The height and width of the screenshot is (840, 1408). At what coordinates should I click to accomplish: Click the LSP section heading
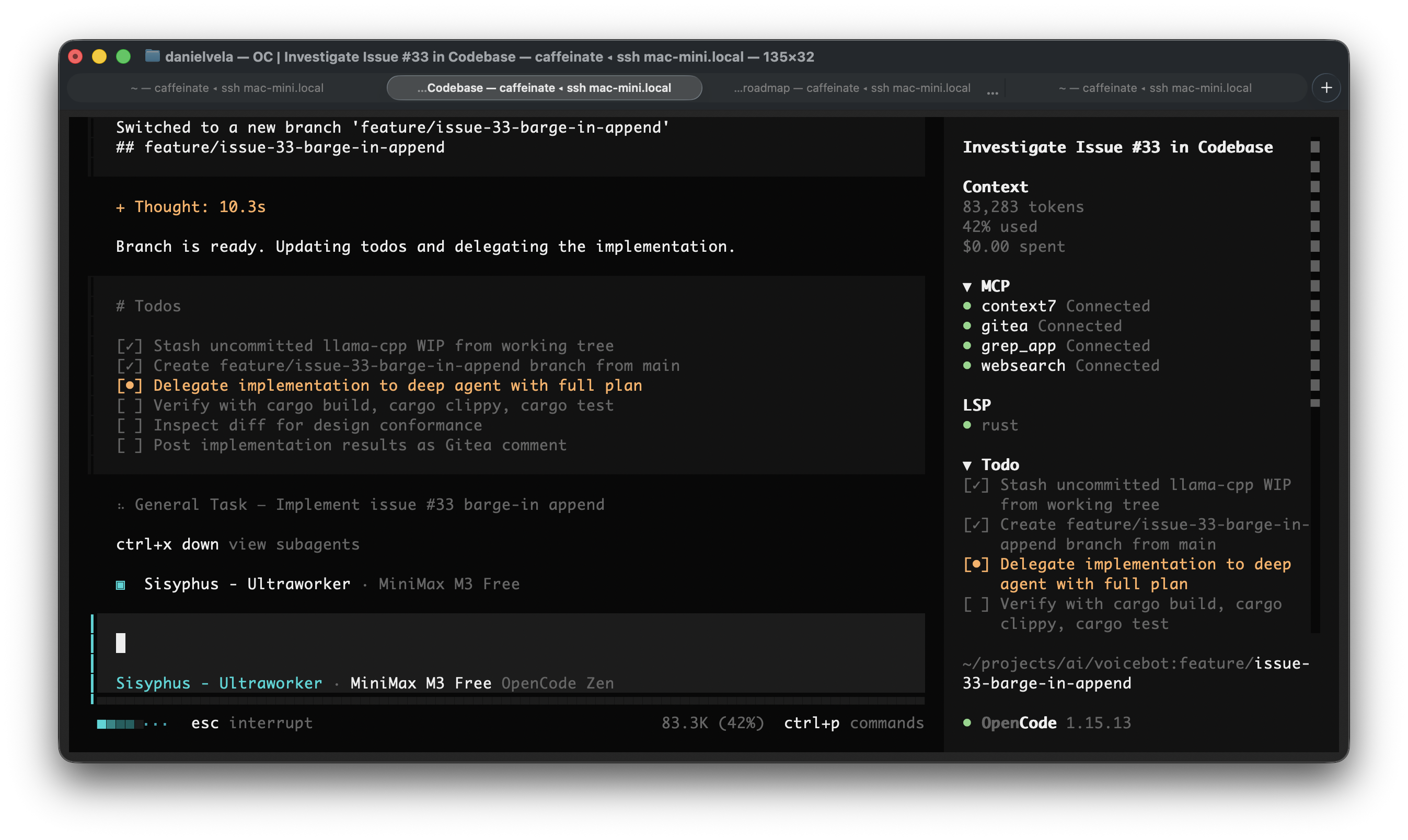pyautogui.click(x=977, y=405)
